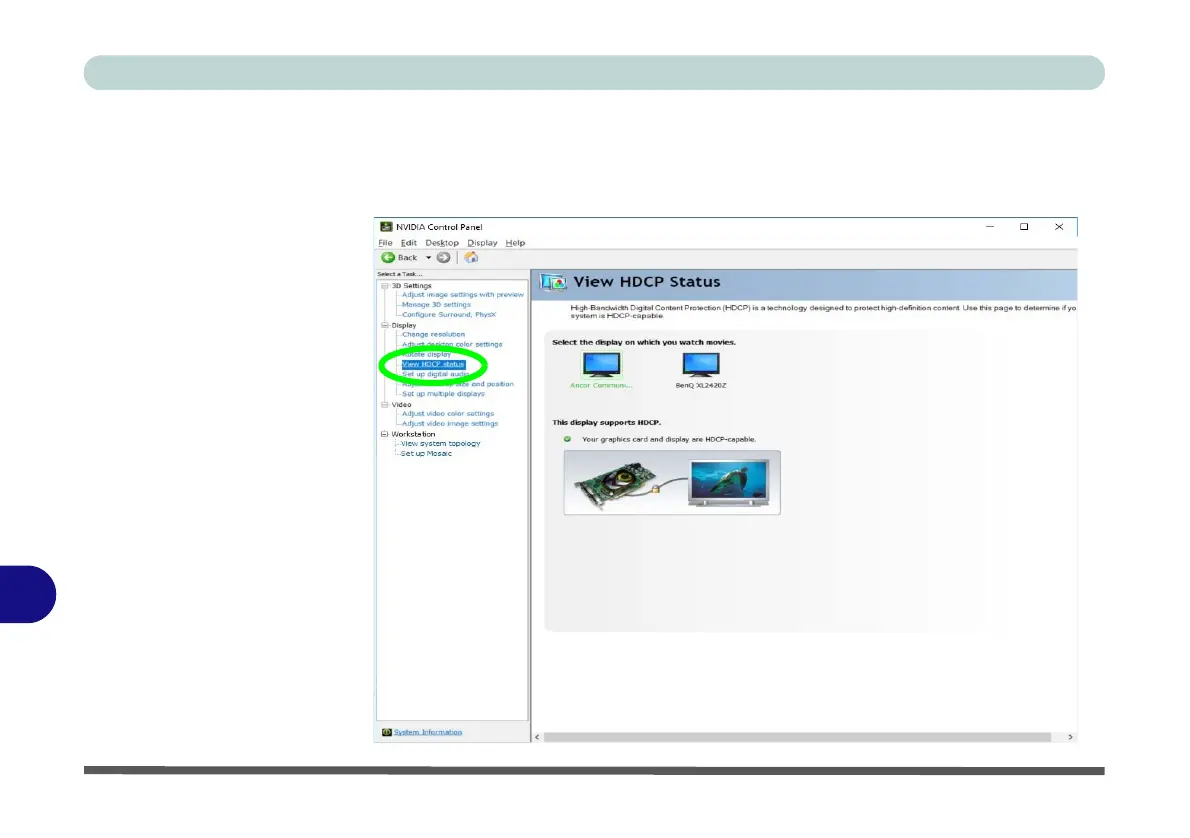Open the Edit menu

[x=409, y=243]
